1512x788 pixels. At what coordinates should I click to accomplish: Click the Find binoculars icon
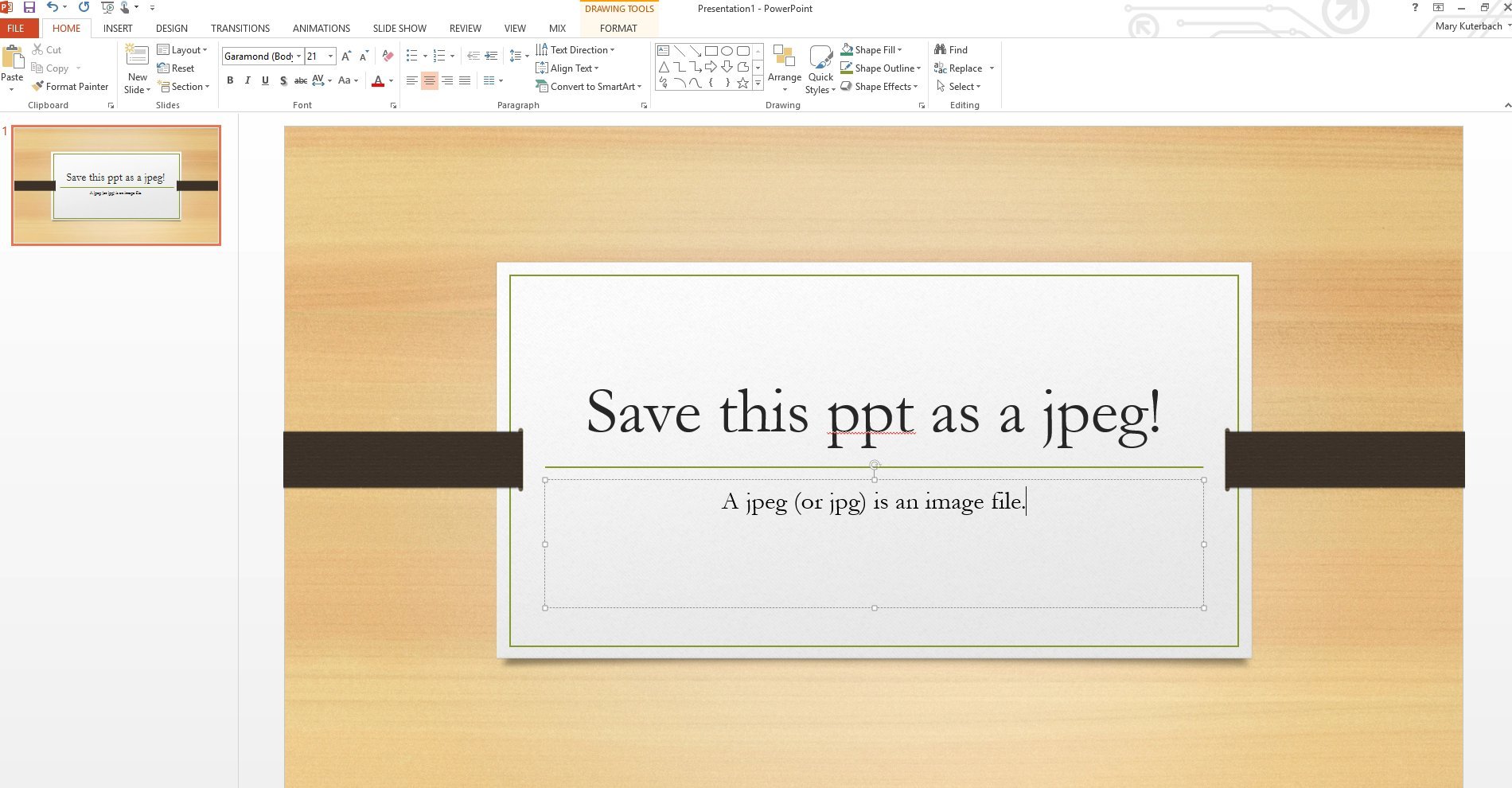(940, 49)
